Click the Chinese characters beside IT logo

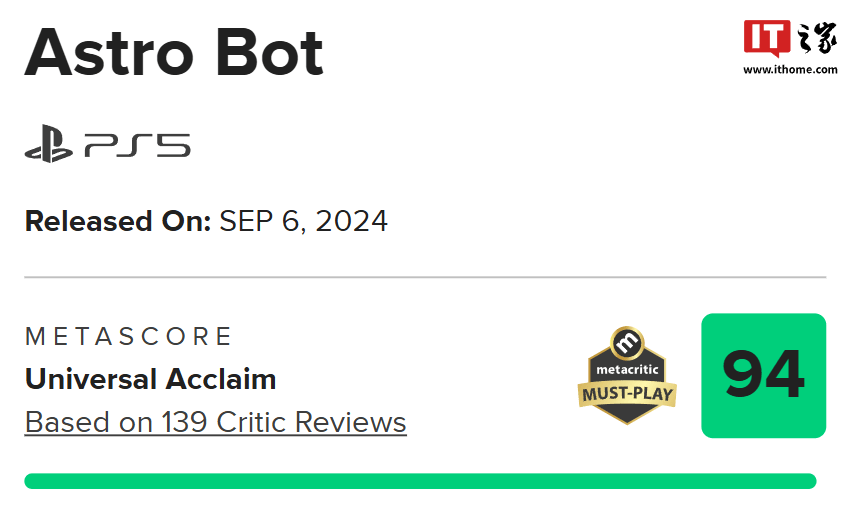pyautogui.click(x=816, y=37)
